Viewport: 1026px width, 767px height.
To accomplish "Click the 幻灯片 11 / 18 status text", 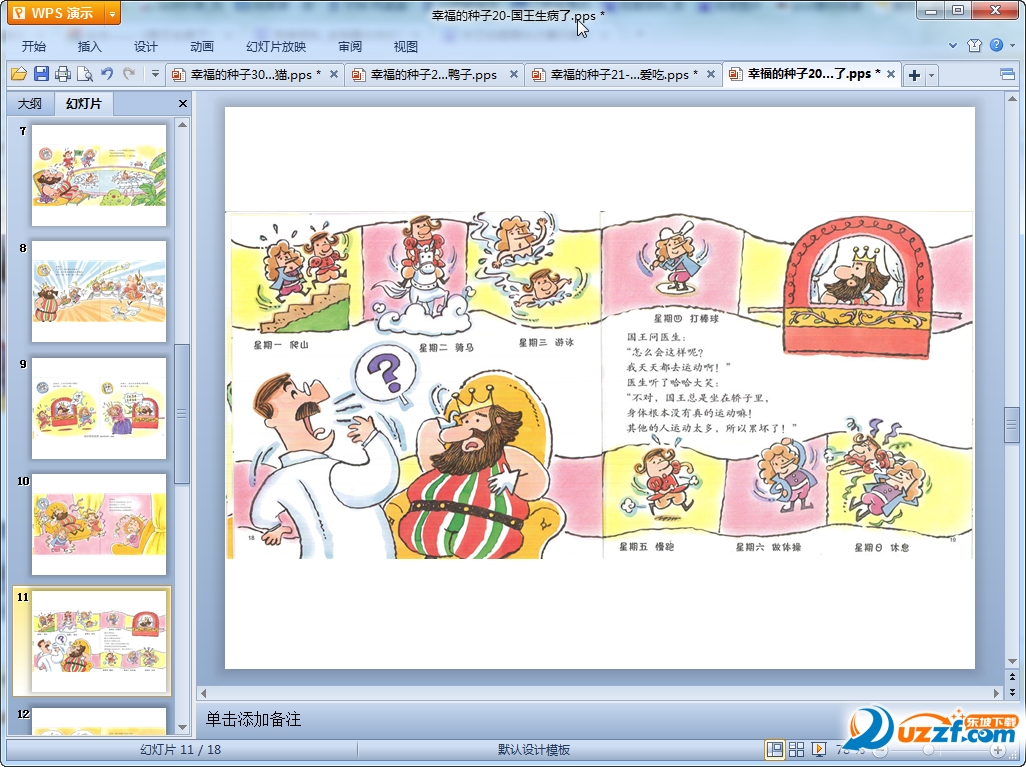I will click(x=181, y=749).
